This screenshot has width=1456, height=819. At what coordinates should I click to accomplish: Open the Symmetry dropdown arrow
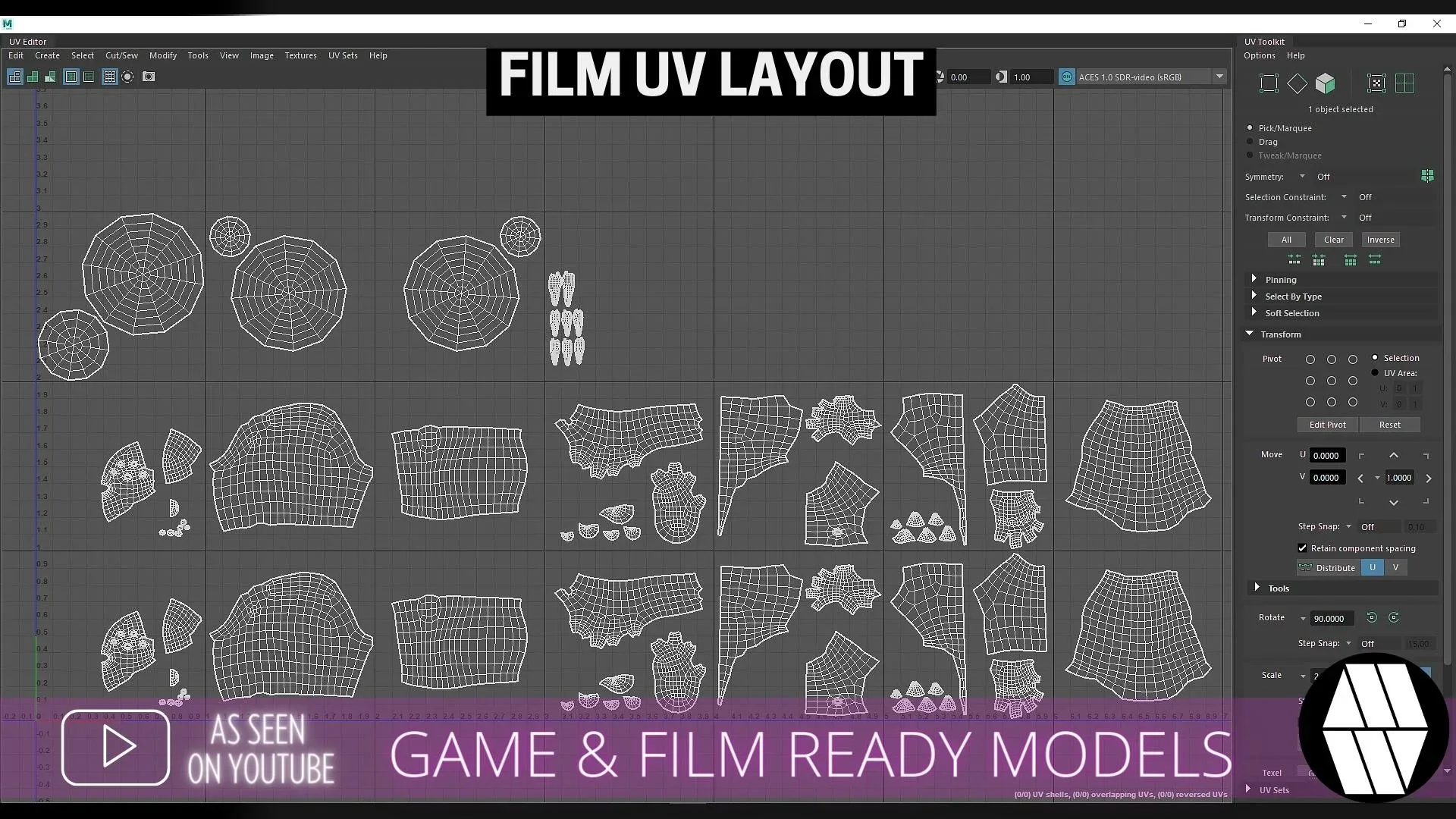tap(1302, 177)
